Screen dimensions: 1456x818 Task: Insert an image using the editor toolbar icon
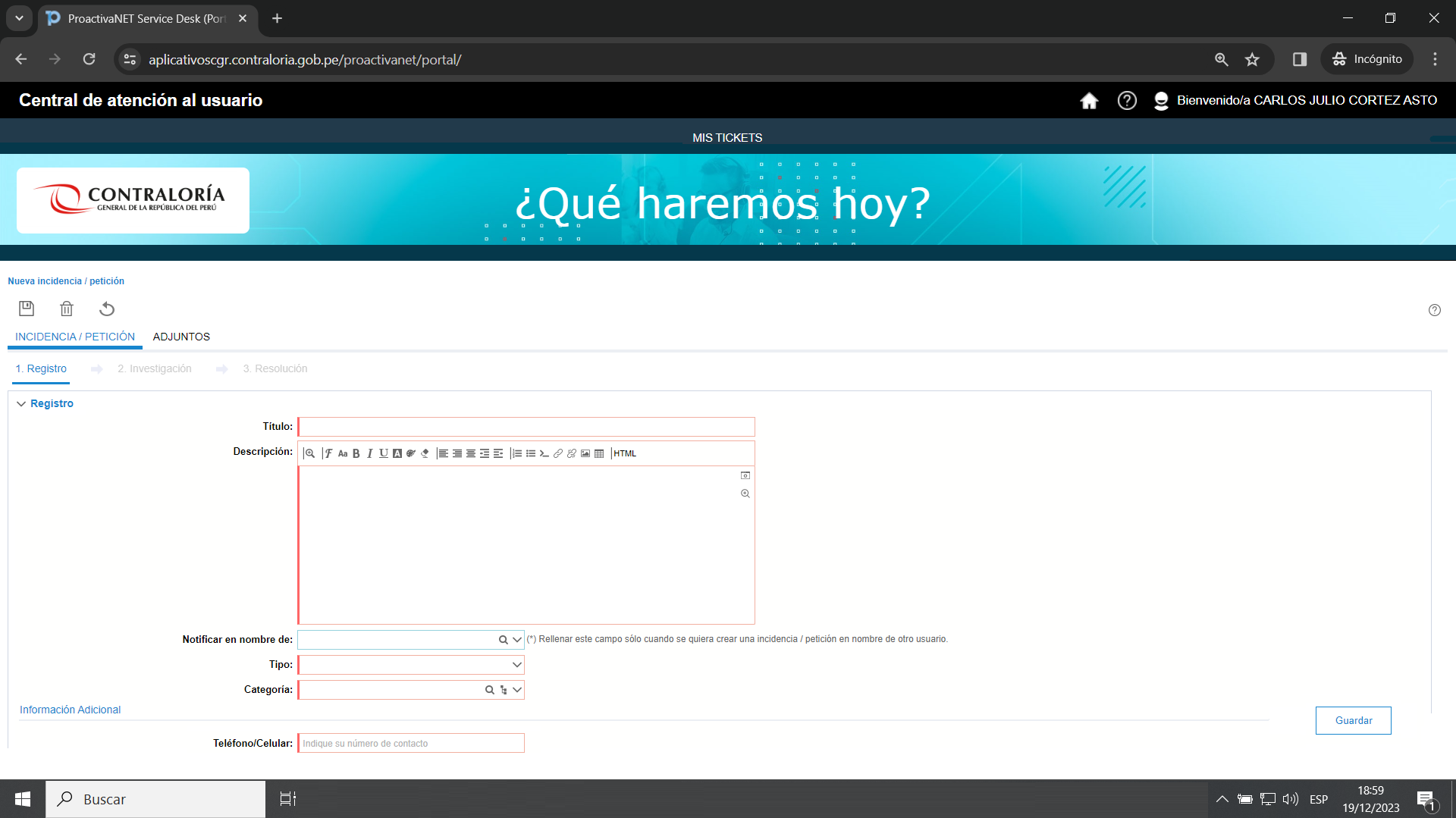(x=585, y=453)
